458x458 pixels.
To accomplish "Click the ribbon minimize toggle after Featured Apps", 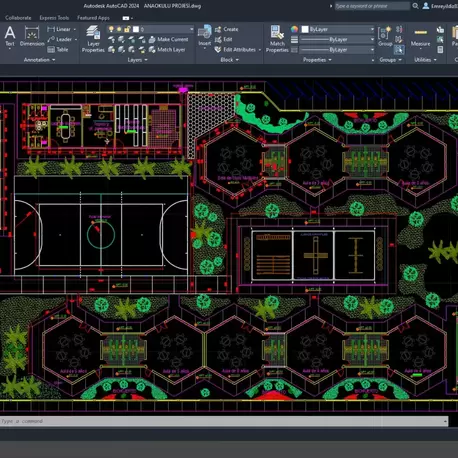I will coord(127,18).
